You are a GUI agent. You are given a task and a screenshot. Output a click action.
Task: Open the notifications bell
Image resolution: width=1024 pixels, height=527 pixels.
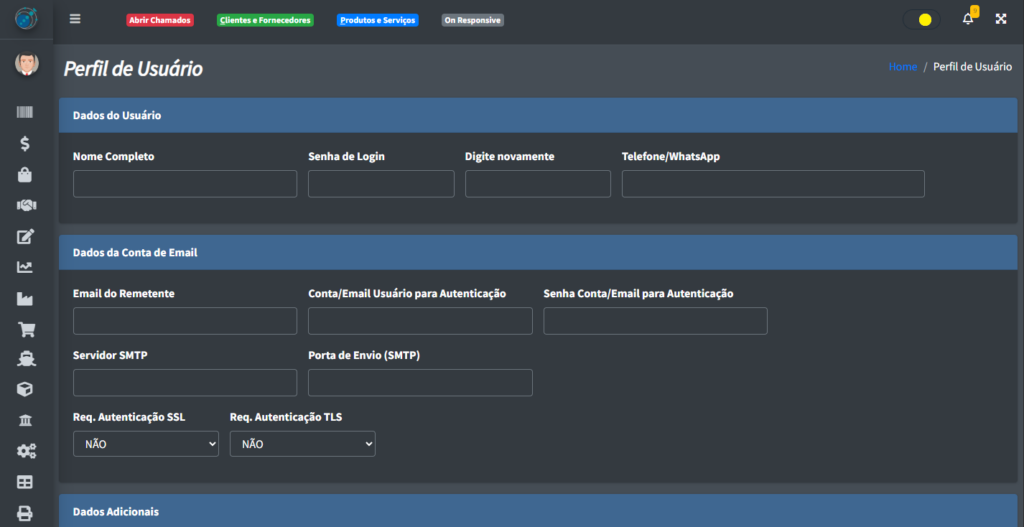pyautogui.click(x=967, y=19)
